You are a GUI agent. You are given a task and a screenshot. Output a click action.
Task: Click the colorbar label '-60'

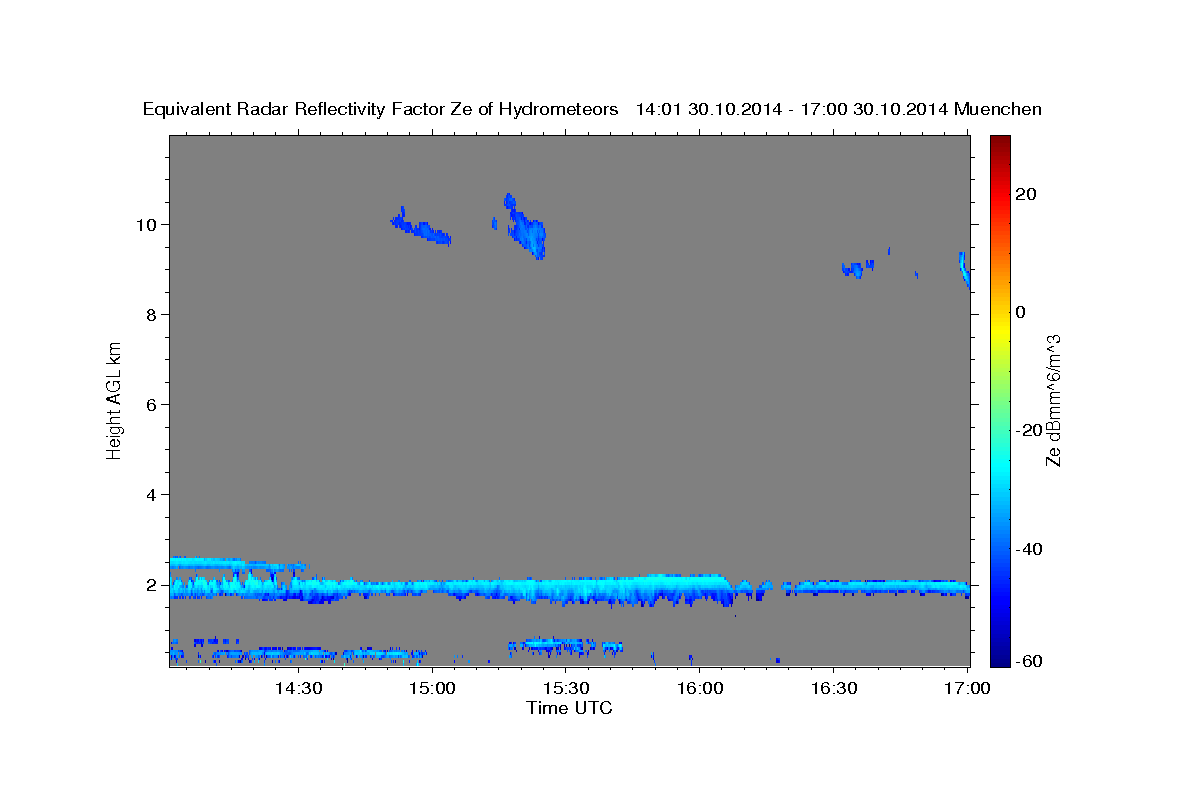click(x=1030, y=661)
